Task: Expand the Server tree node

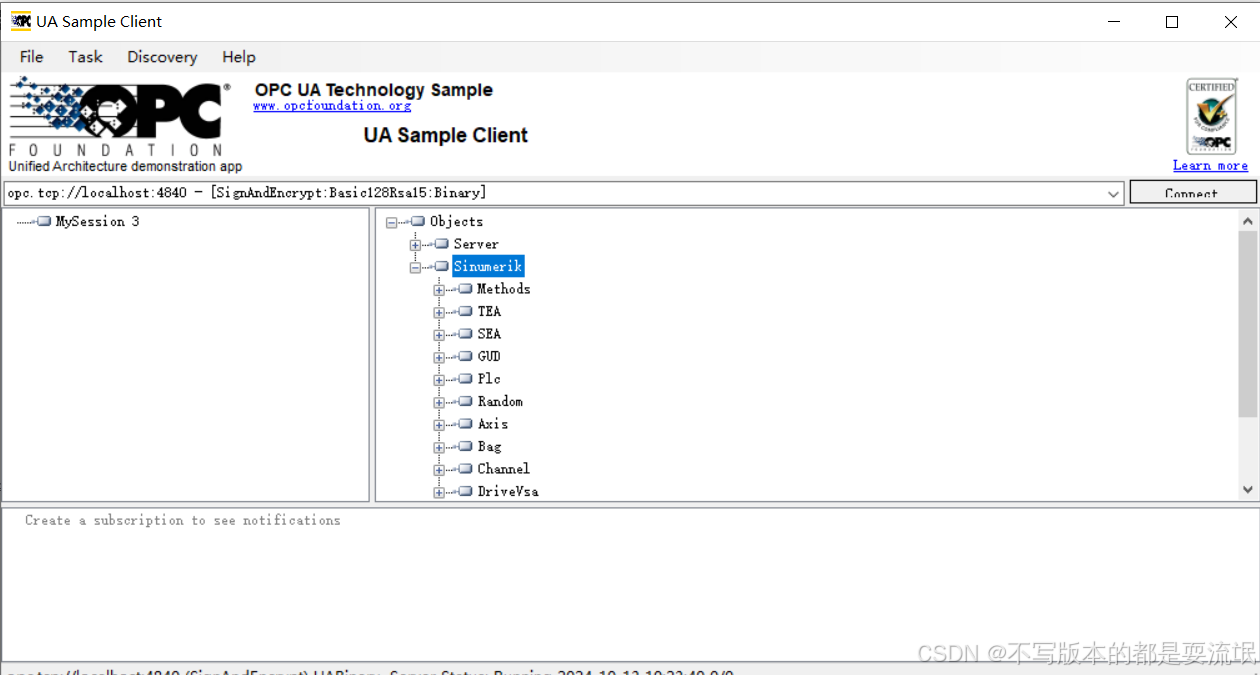Action: pyautogui.click(x=415, y=245)
